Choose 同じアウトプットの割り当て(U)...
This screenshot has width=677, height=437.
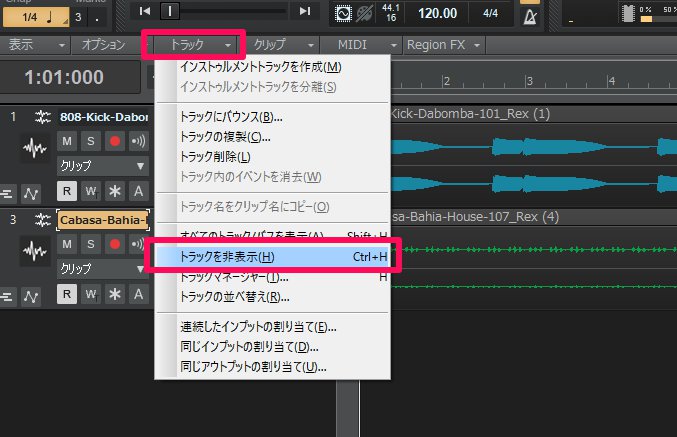(x=272, y=367)
